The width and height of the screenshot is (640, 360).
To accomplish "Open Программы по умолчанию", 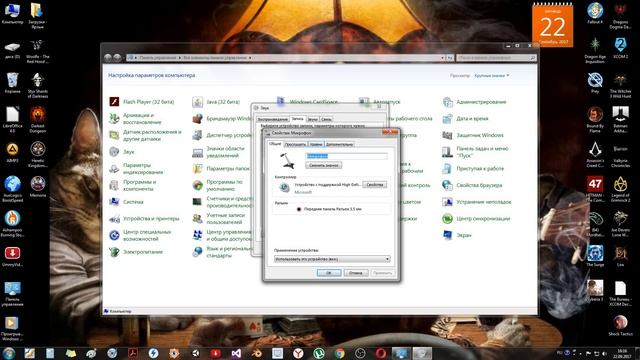I will [218, 185].
